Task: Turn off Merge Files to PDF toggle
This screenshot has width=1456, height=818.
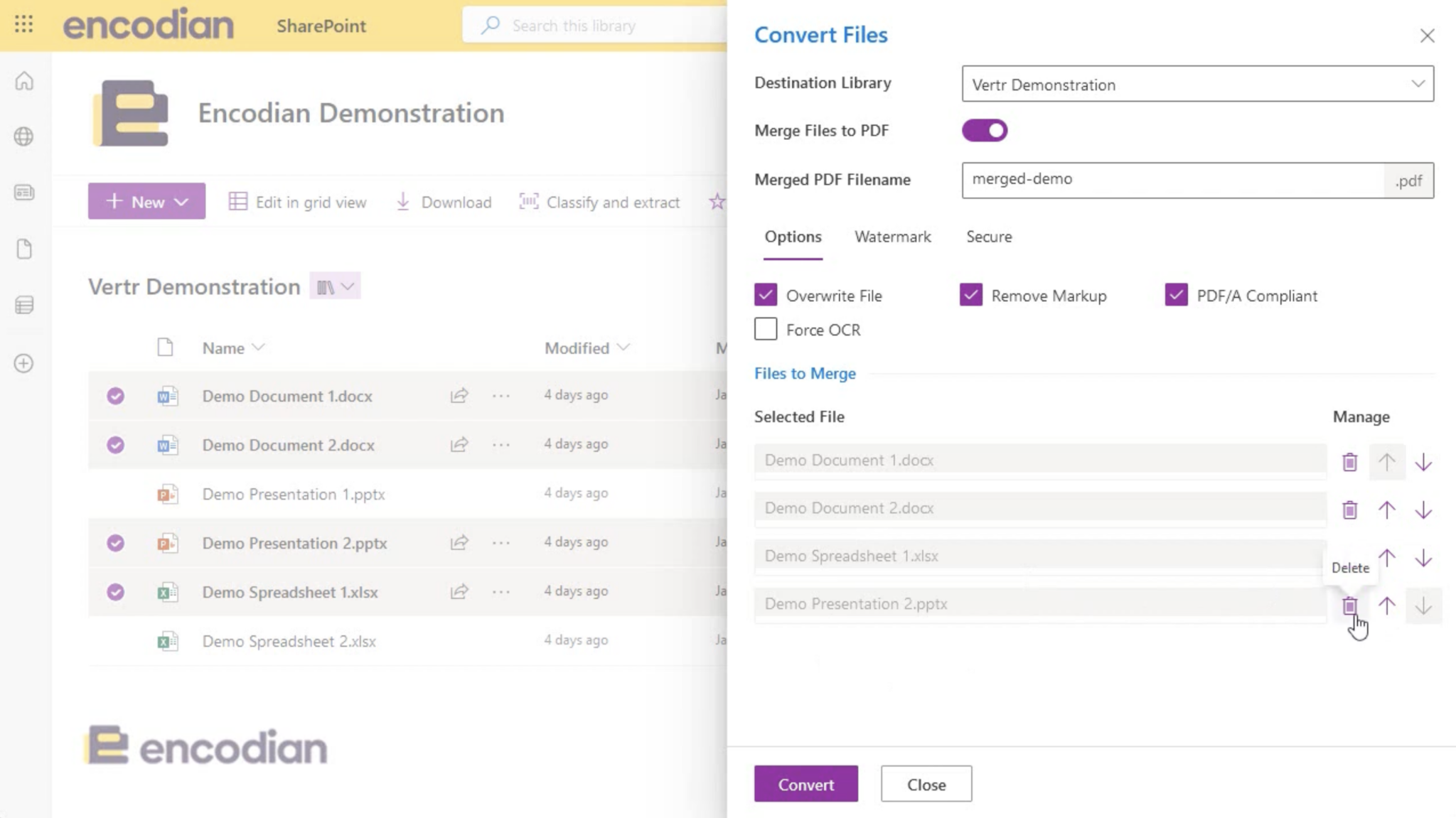Action: 985,130
